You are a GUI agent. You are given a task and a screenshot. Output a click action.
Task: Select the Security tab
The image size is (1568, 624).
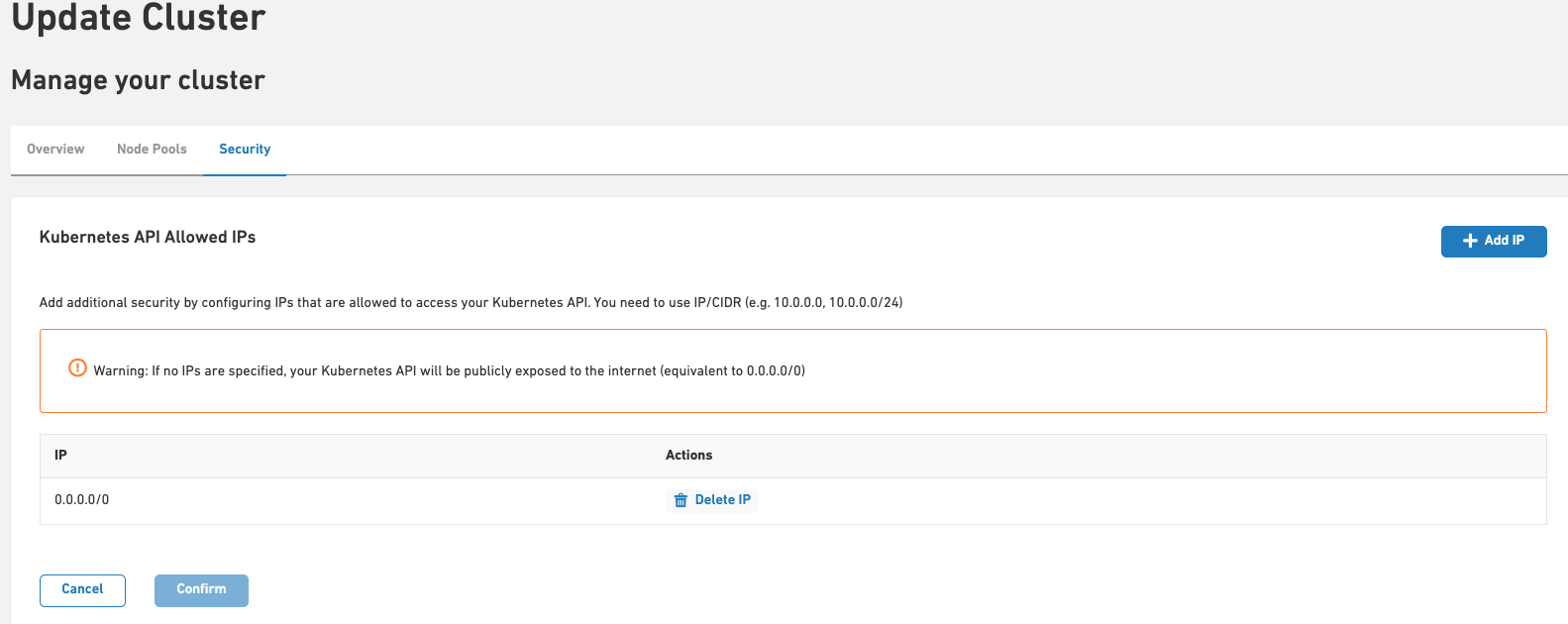point(245,150)
